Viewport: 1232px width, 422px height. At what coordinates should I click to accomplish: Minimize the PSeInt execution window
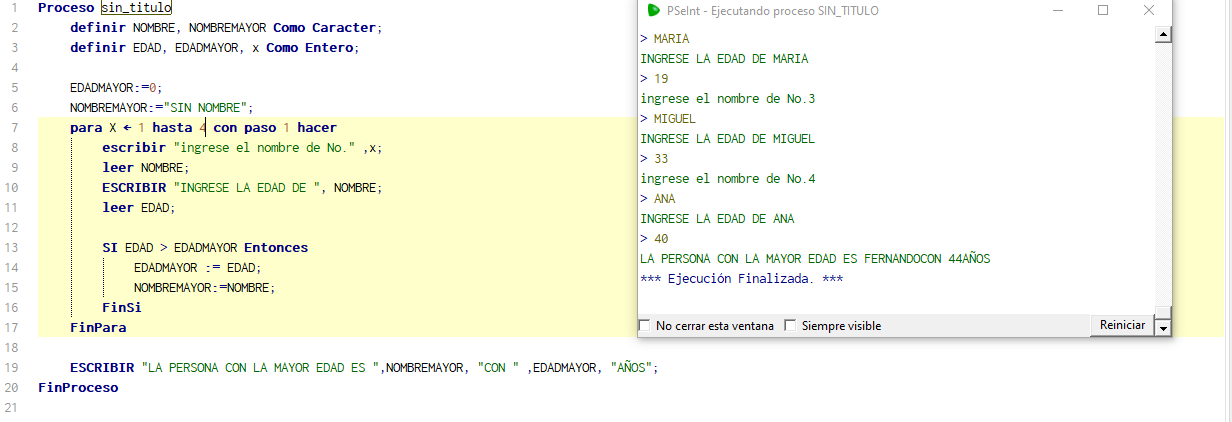coord(1058,10)
